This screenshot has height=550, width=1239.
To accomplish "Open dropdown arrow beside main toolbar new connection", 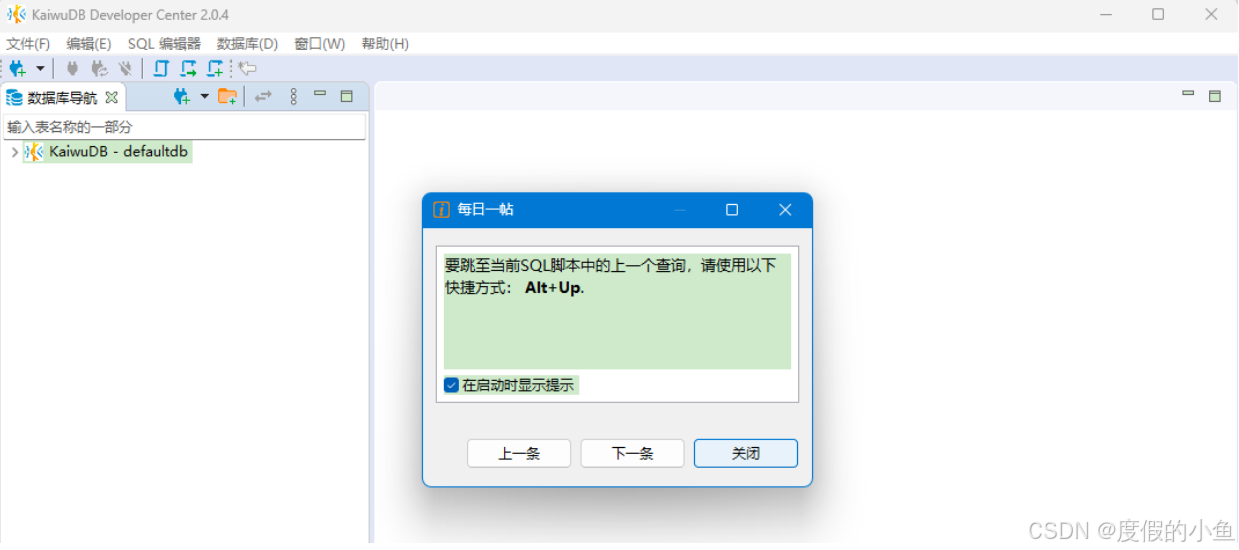I will point(40,68).
